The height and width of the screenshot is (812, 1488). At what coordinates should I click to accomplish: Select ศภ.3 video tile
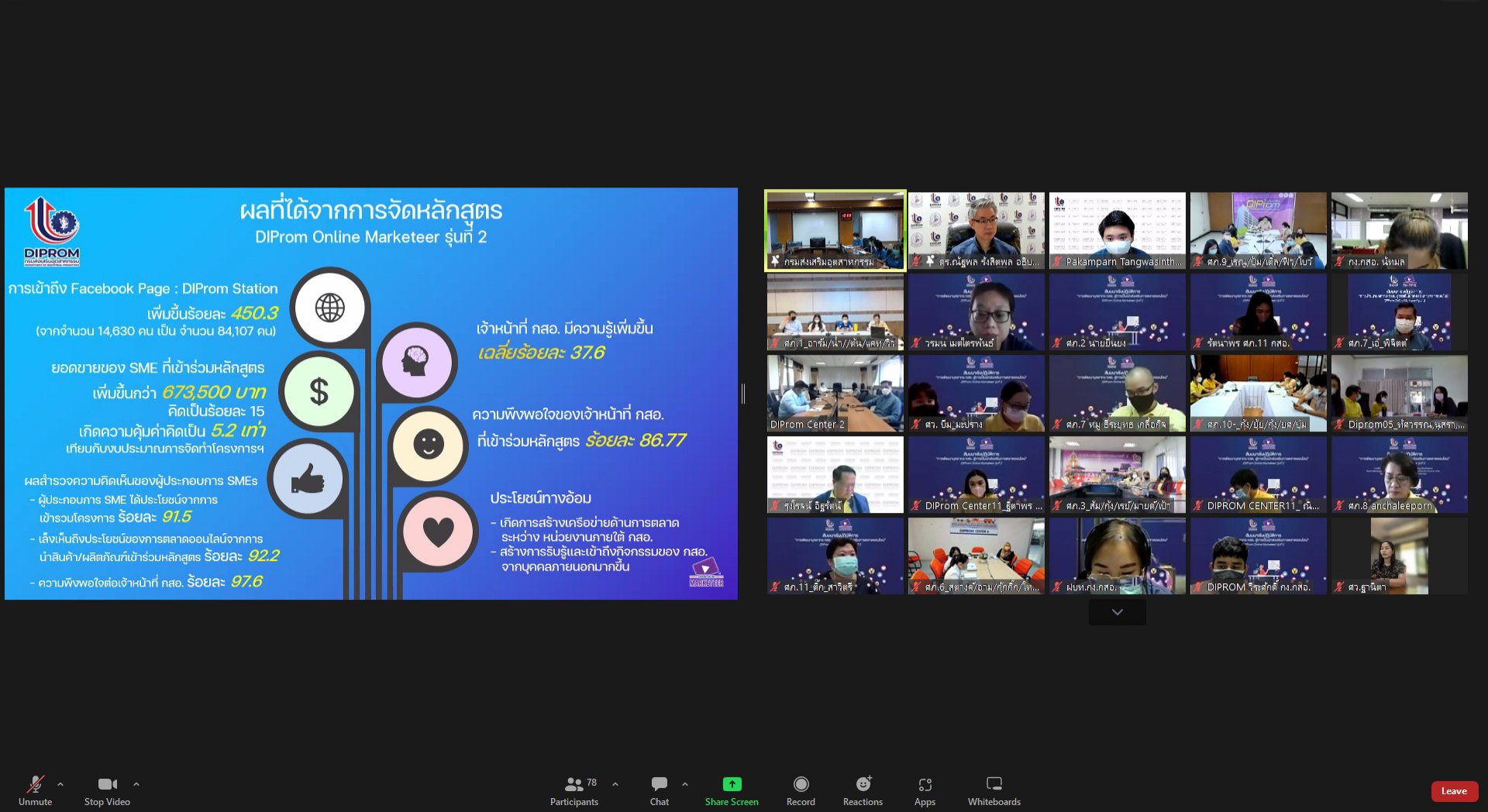pos(1117,475)
